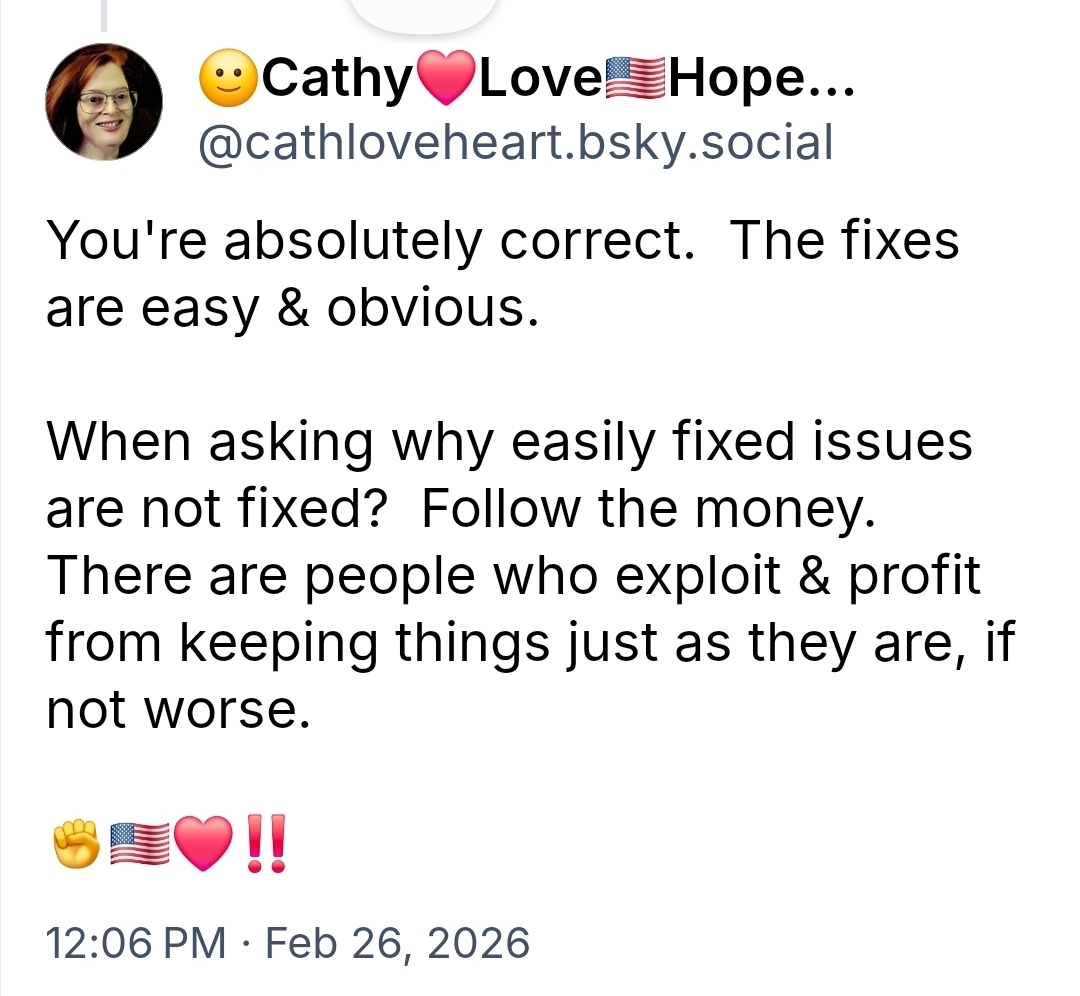Click the pink heart in the display name

tap(447, 81)
